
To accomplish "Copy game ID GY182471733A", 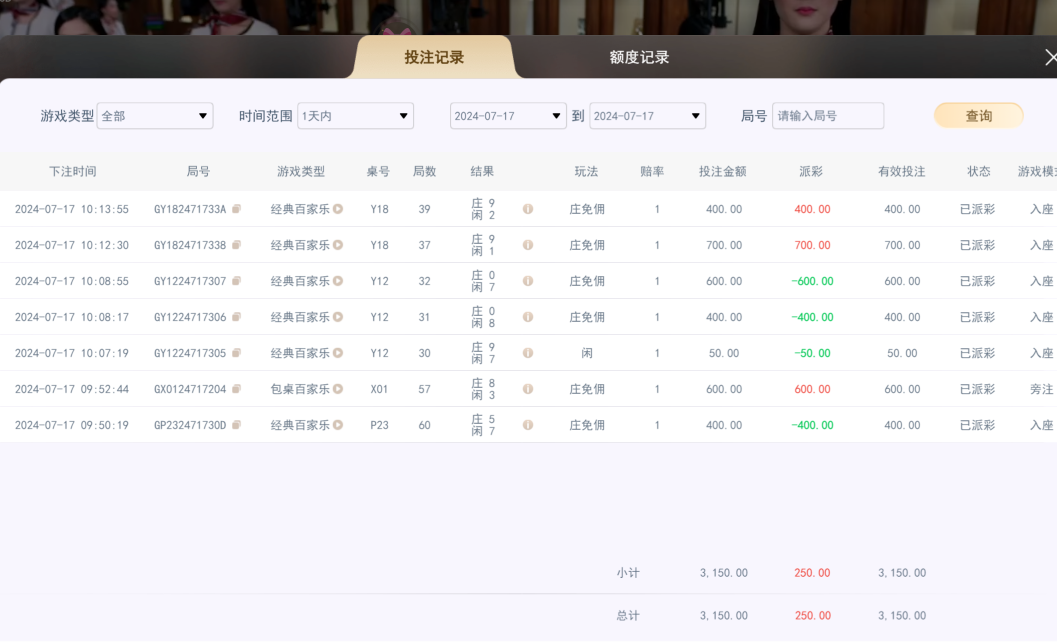I will [x=238, y=208].
